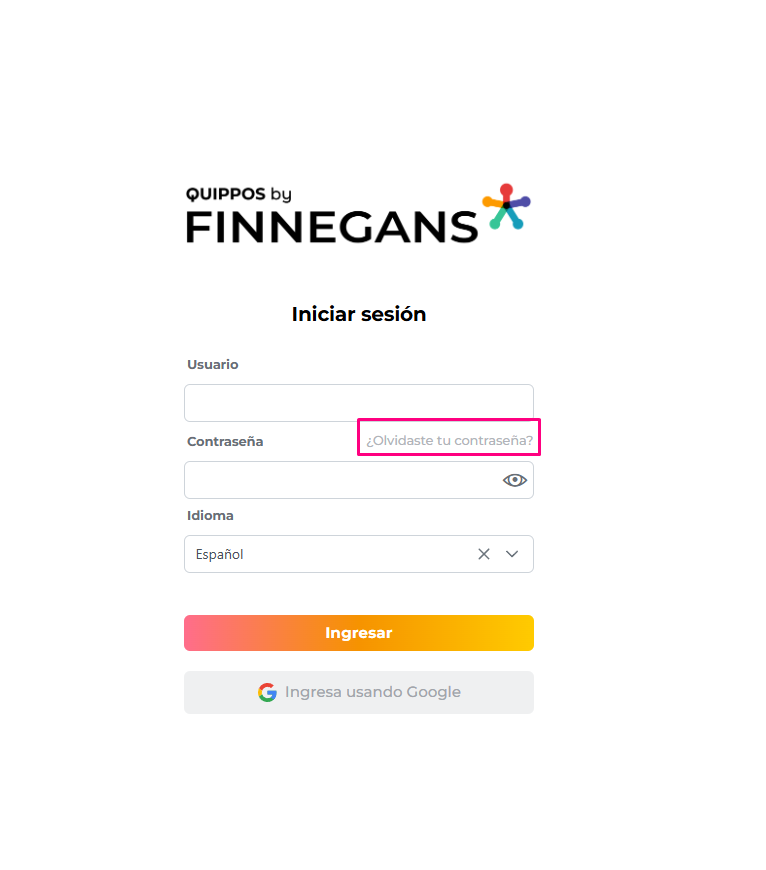Viewport: 766px width, 870px height.
Task: Show password with the eye icon
Action: 514,480
